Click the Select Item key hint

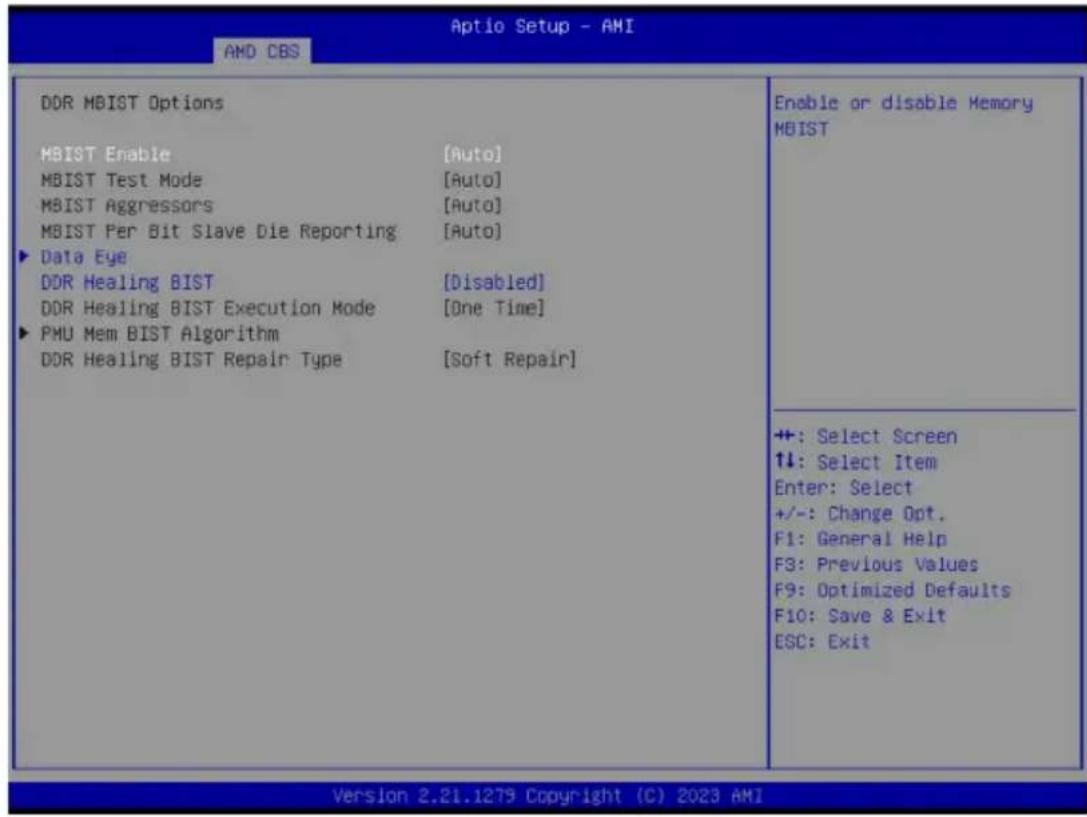point(855,462)
